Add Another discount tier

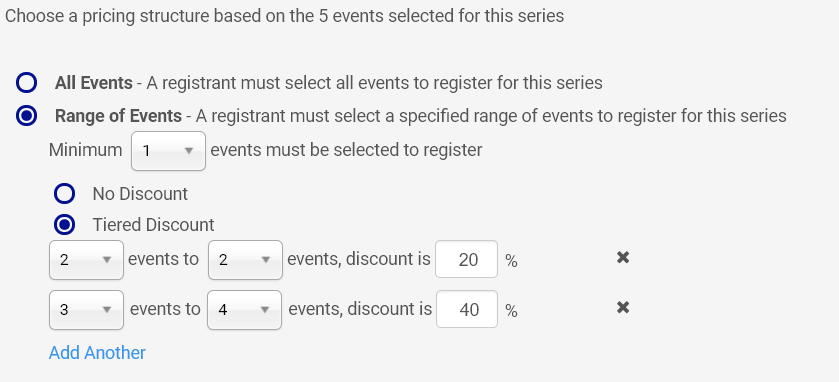(97, 353)
